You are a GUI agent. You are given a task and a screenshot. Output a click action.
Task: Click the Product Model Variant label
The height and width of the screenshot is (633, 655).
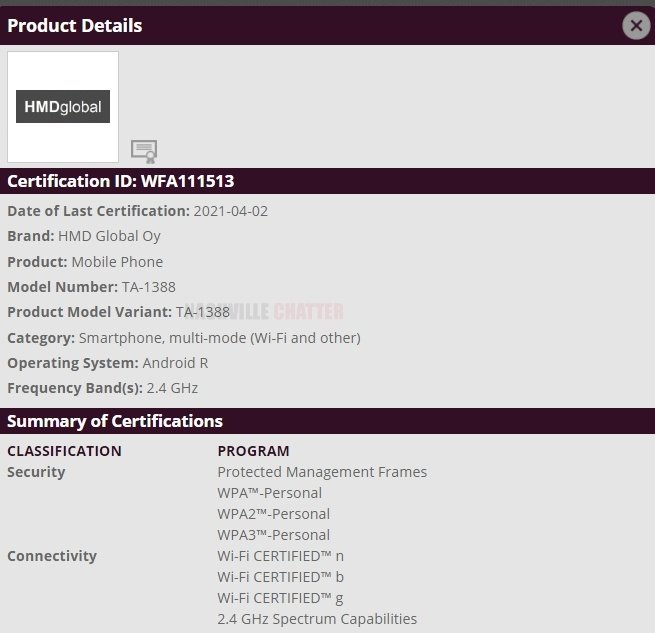pos(89,312)
